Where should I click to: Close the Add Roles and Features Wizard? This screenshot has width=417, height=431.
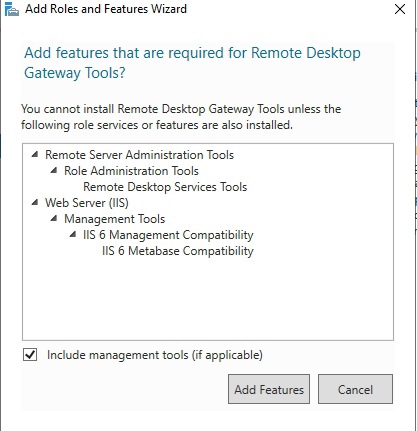400,9
